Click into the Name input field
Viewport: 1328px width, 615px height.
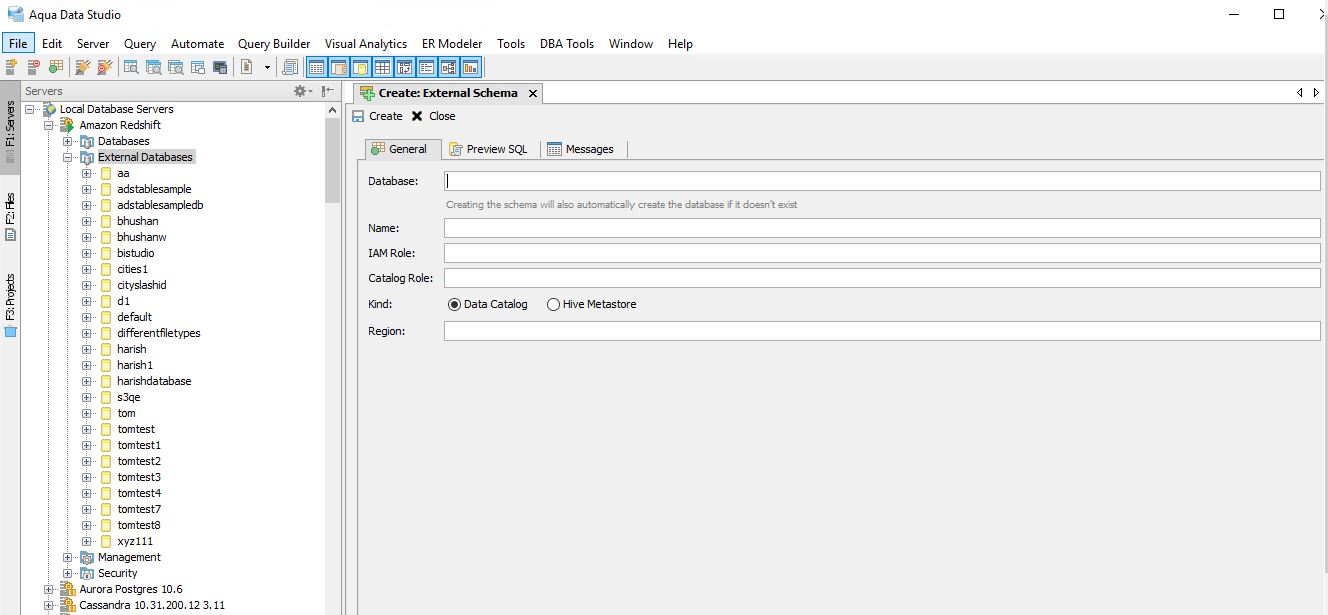click(x=882, y=228)
